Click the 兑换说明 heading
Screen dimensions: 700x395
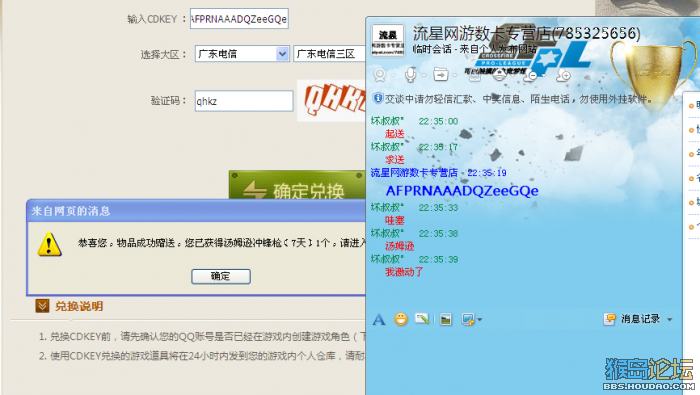79,306
